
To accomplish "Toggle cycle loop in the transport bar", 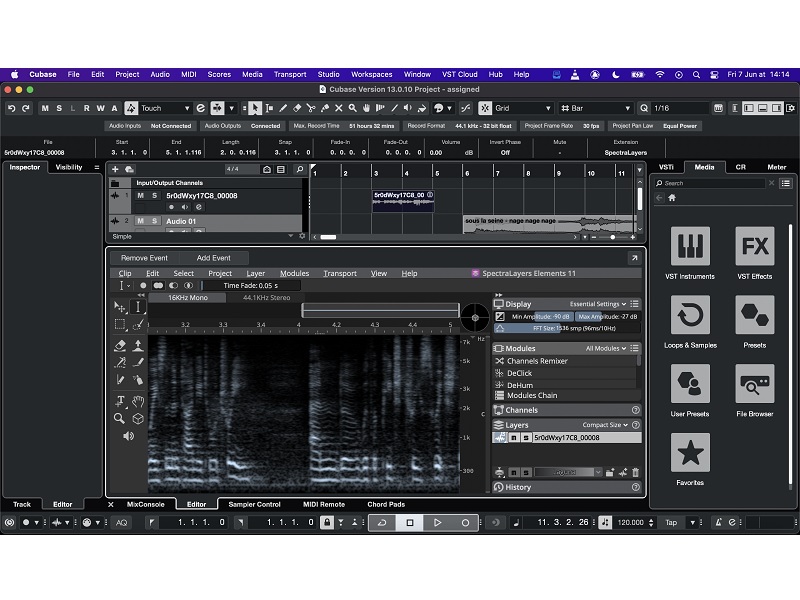I will [x=381, y=522].
